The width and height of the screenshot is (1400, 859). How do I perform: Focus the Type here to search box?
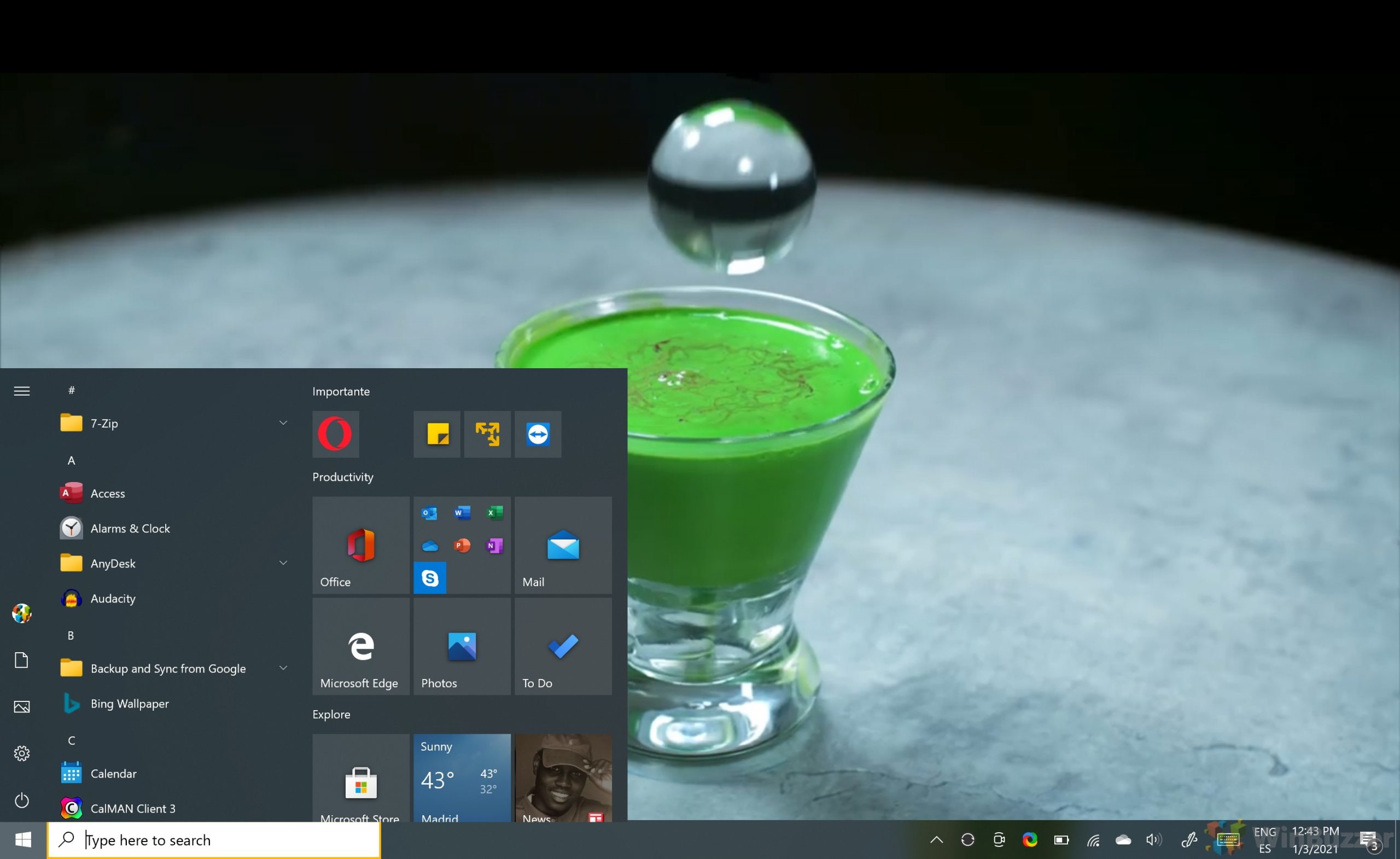click(214, 840)
